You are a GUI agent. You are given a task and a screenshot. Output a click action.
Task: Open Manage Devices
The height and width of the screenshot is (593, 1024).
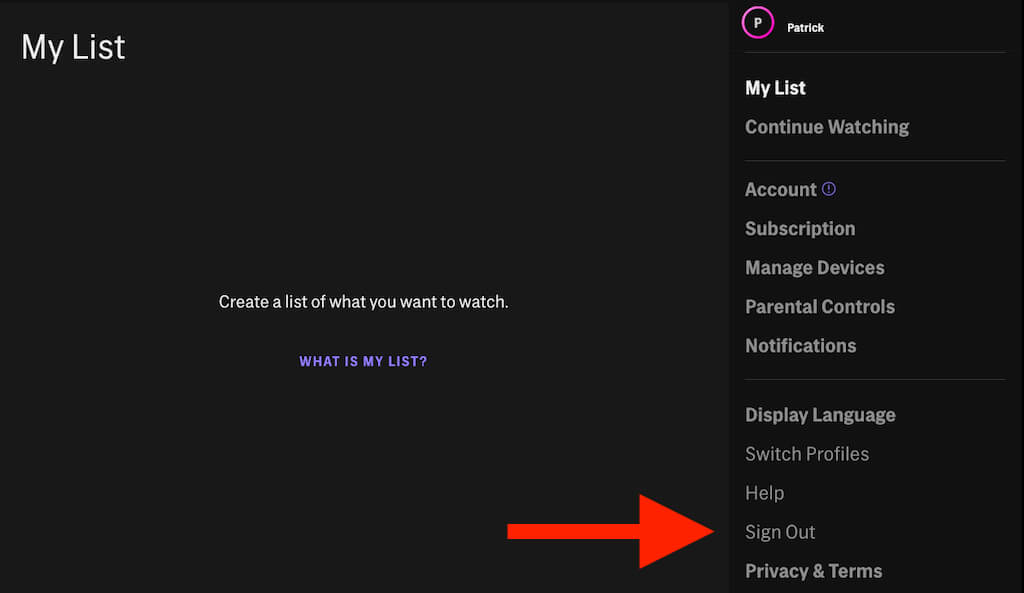[x=814, y=268]
